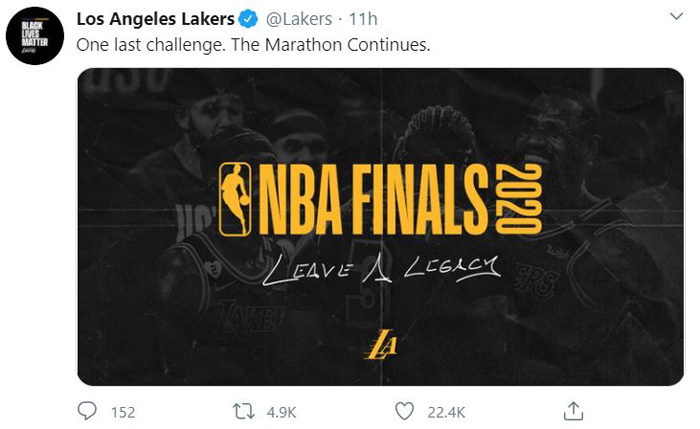Retweet the post via the retweet arrows icon

tap(243, 412)
